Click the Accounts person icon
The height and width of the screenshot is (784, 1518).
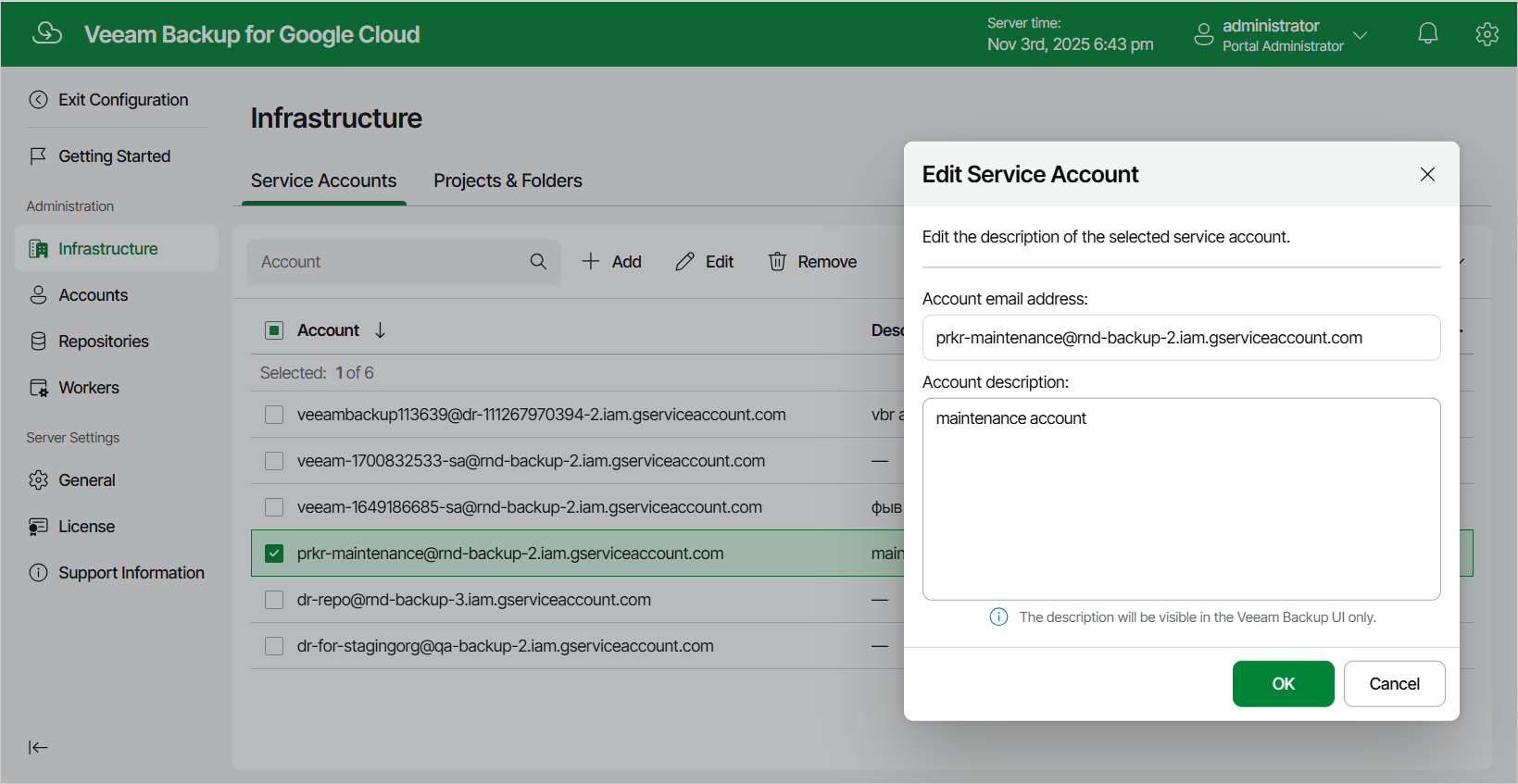38,295
